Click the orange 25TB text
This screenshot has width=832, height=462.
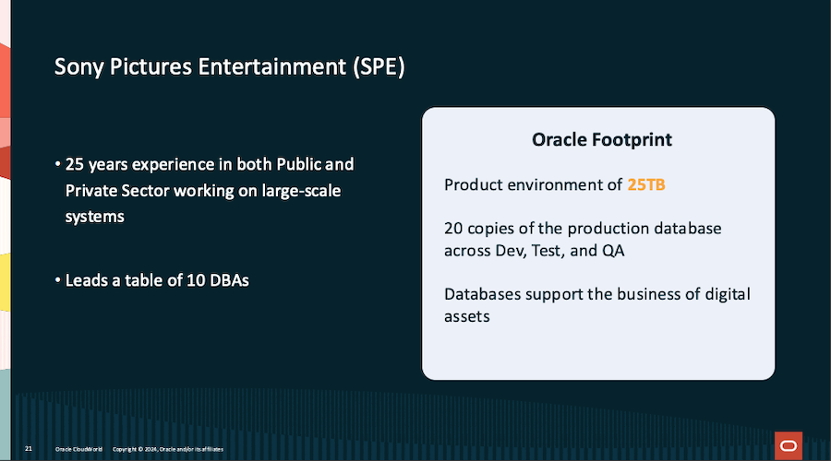[646, 185]
